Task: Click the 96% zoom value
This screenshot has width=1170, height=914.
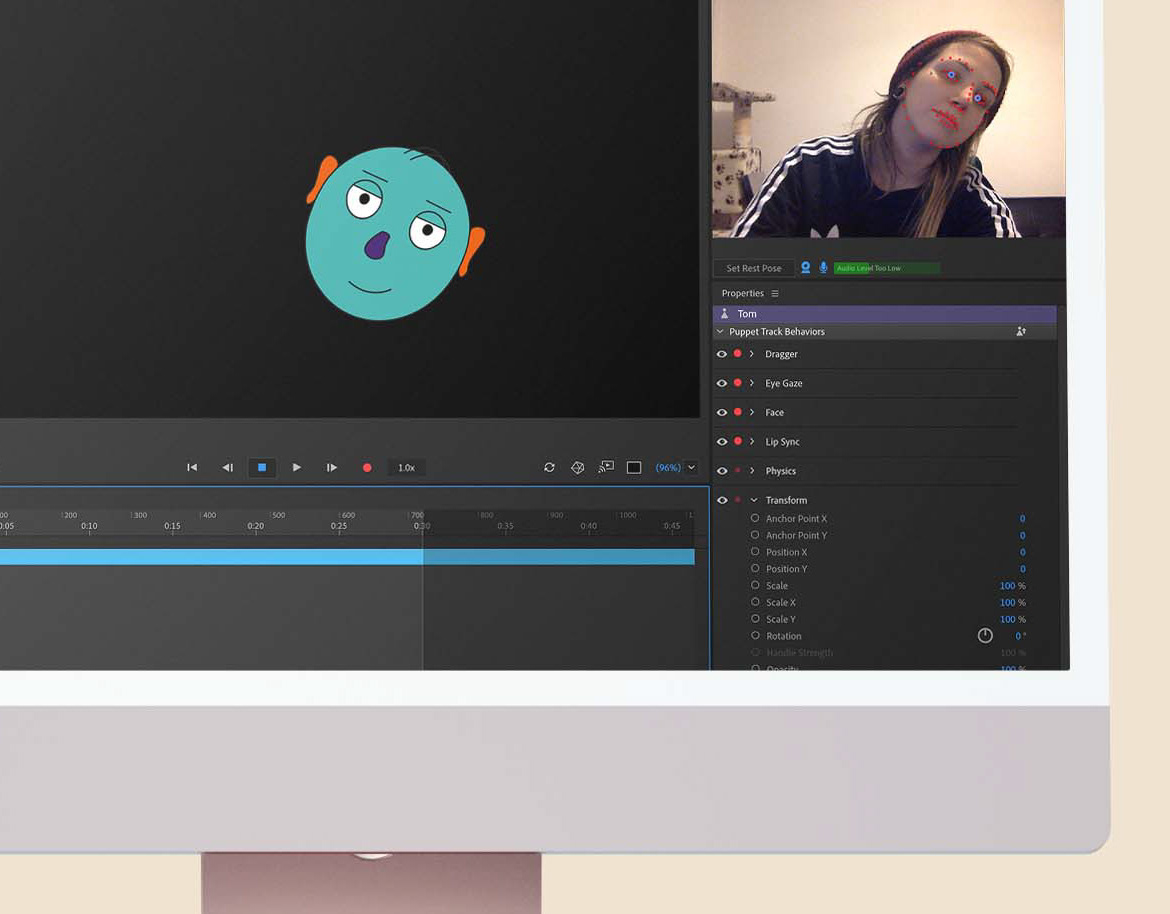Action: (668, 468)
